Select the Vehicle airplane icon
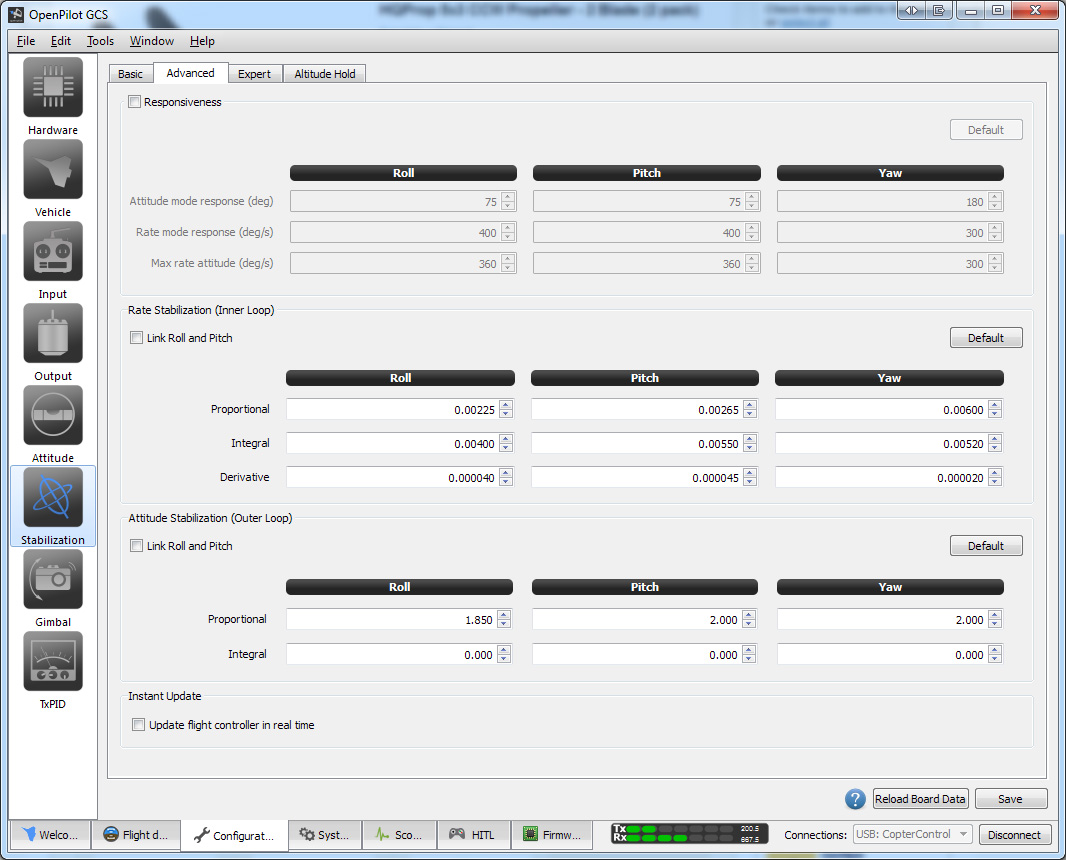Image resolution: width=1066 pixels, height=860 pixels. tap(53, 170)
